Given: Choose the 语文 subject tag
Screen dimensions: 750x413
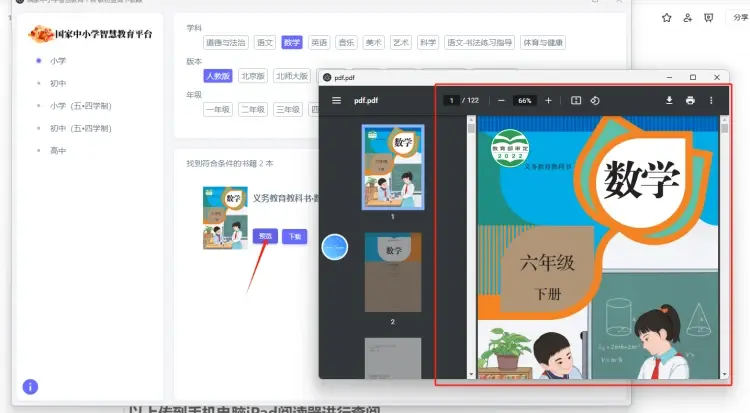Looking at the screenshot, I should [265, 43].
